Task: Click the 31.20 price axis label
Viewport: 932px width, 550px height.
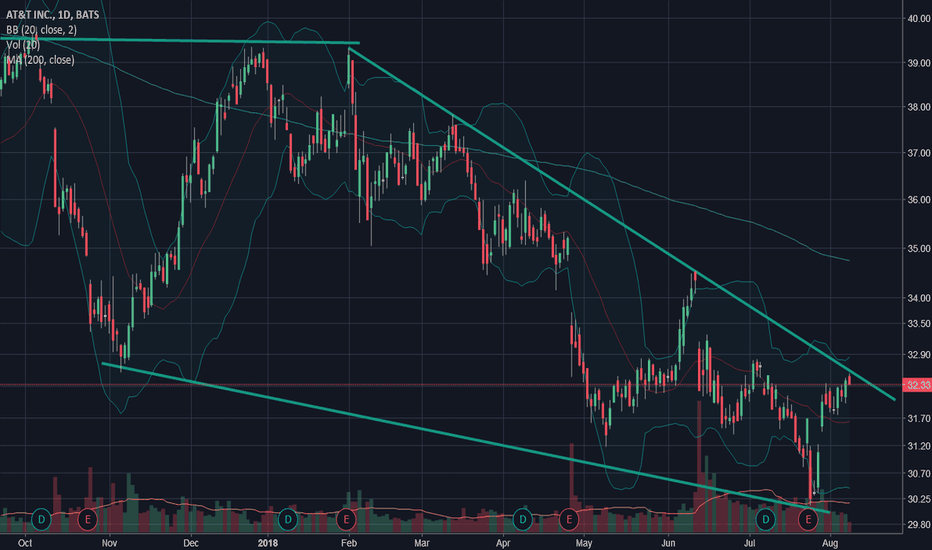Action: click(918, 446)
